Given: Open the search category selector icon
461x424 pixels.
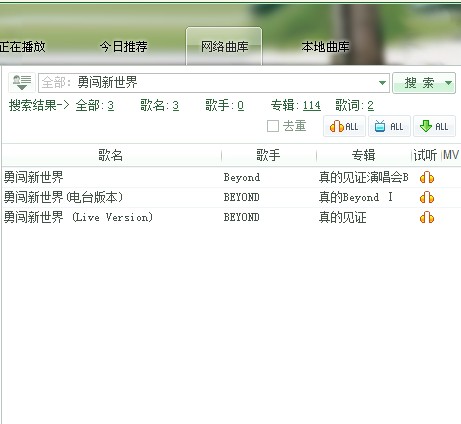Looking at the screenshot, I should tap(22, 82).
